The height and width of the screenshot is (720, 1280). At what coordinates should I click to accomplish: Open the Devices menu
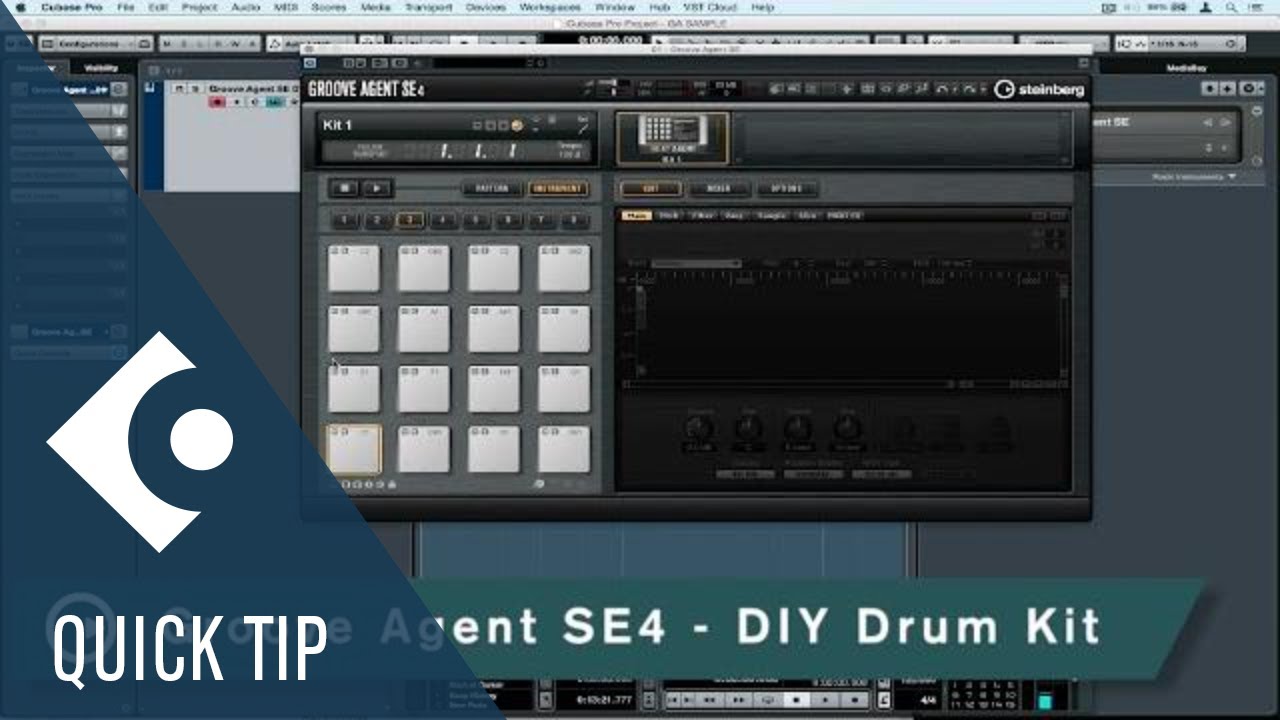coord(488,7)
